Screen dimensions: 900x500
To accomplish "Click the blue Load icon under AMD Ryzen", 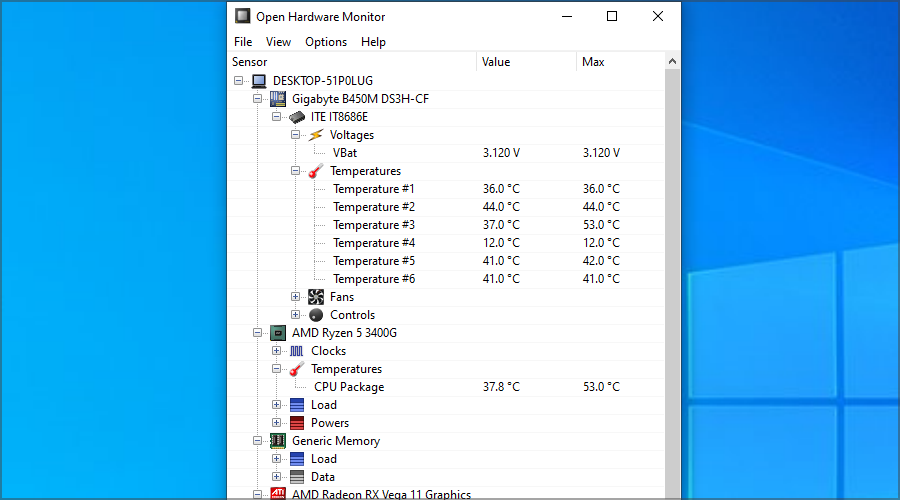I will click(x=297, y=405).
